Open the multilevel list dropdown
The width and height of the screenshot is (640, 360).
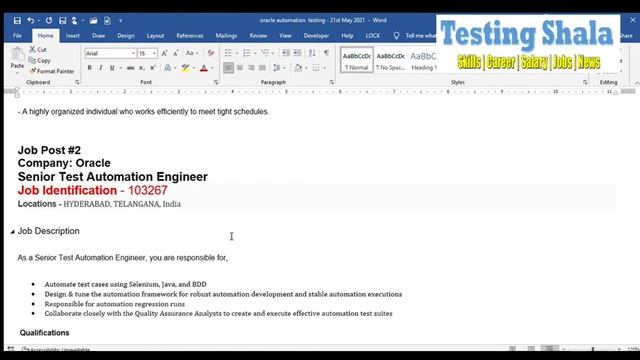coord(273,53)
